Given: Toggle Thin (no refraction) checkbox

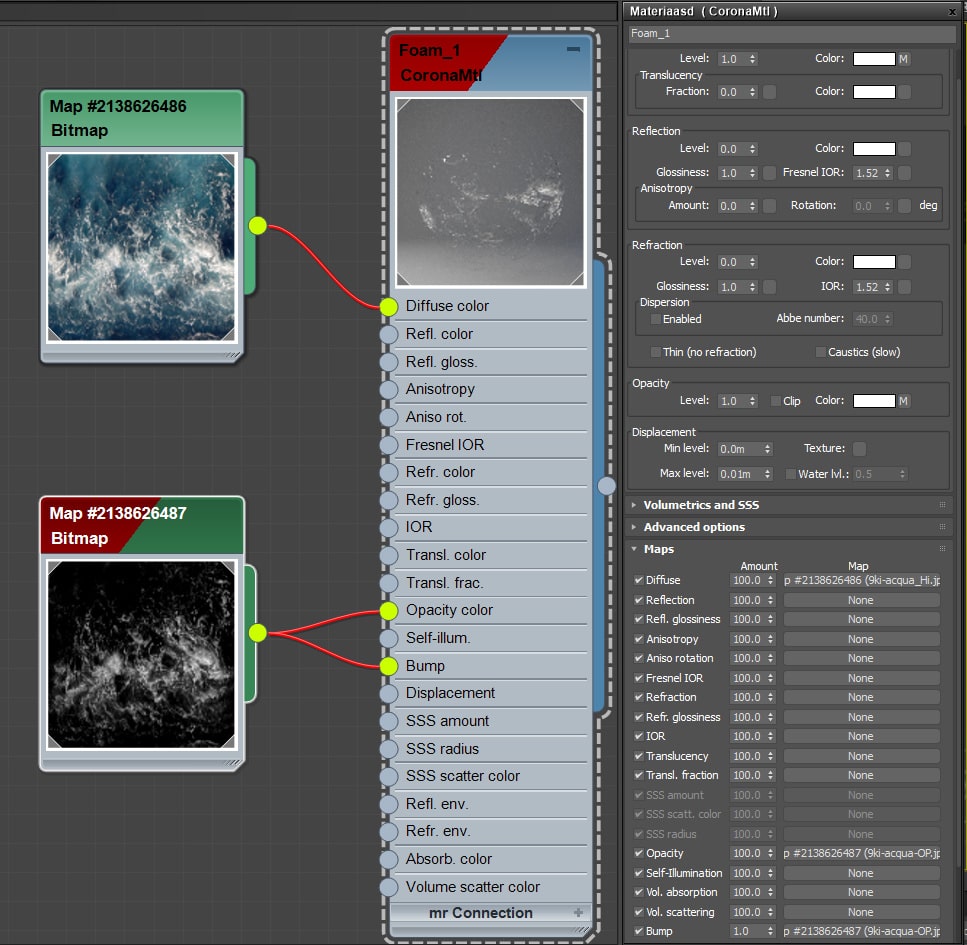Looking at the screenshot, I should click(x=656, y=352).
